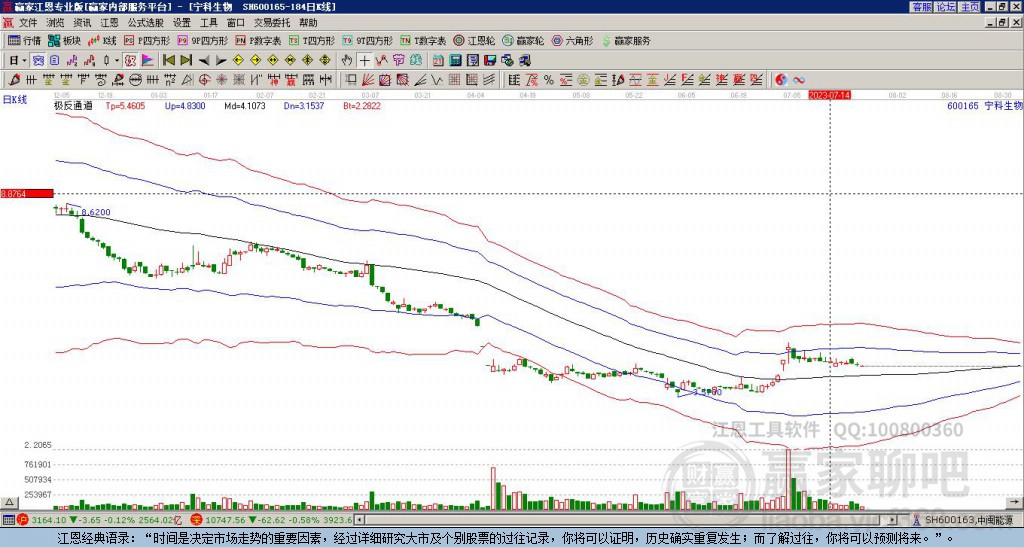Select the red pencil drawing tool
Viewport: 1024px width, 548px height.
(x=13, y=80)
